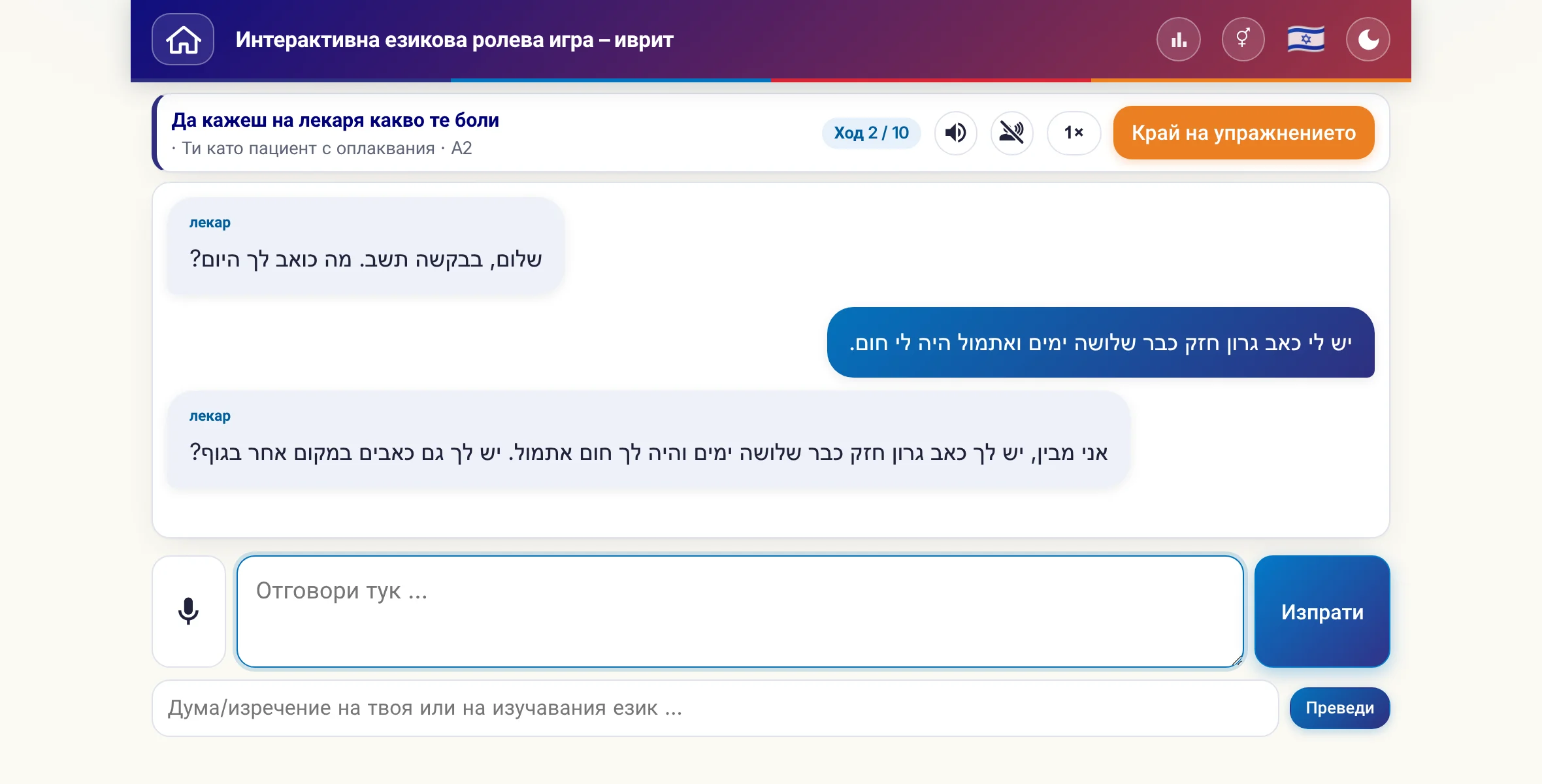Focus the Отговори тук reply field
The height and width of the screenshot is (784, 1542).
pos(740,612)
